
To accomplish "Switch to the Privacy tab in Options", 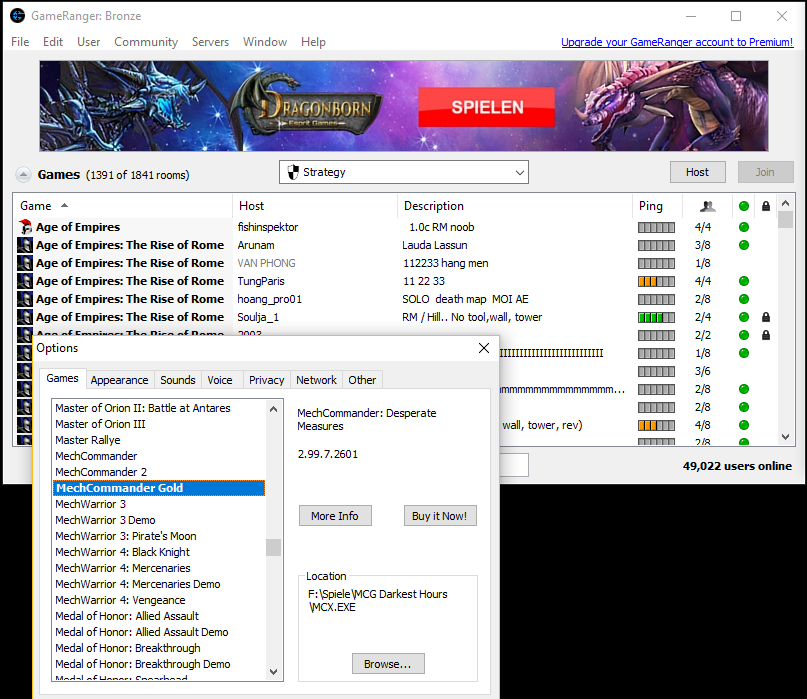I will [x=267, y=380].
